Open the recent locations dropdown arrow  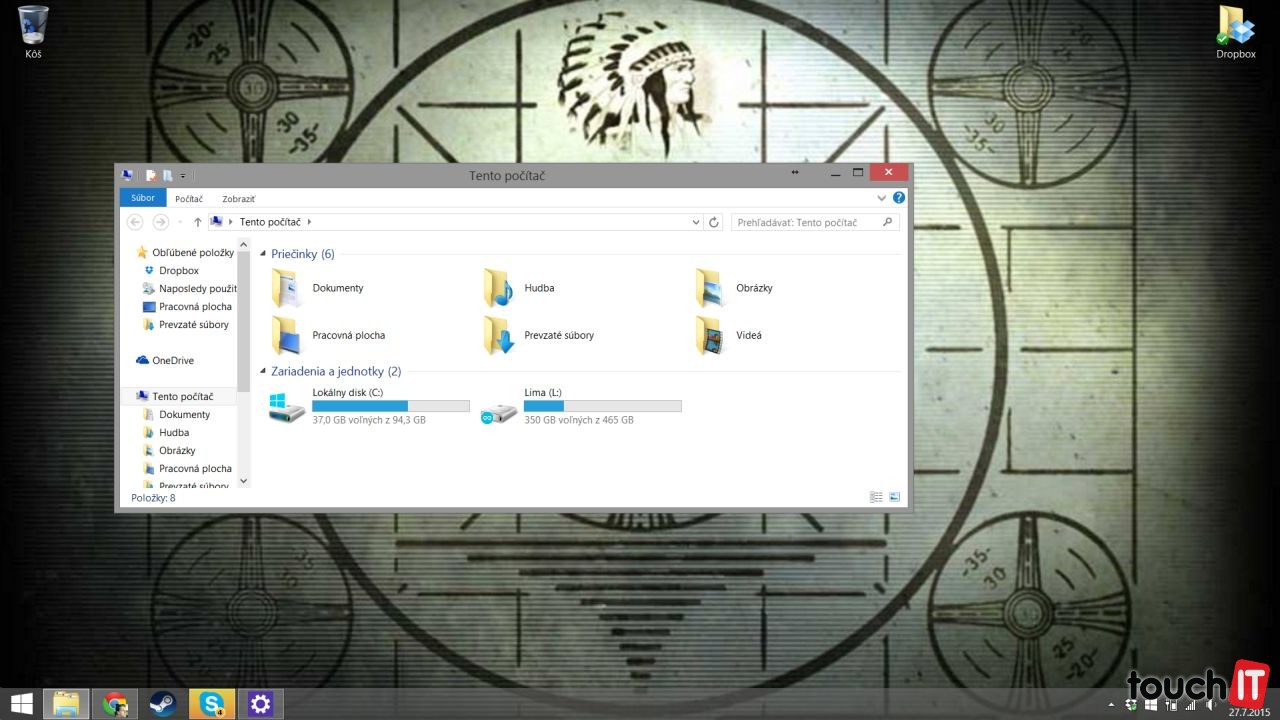[180, 222]
